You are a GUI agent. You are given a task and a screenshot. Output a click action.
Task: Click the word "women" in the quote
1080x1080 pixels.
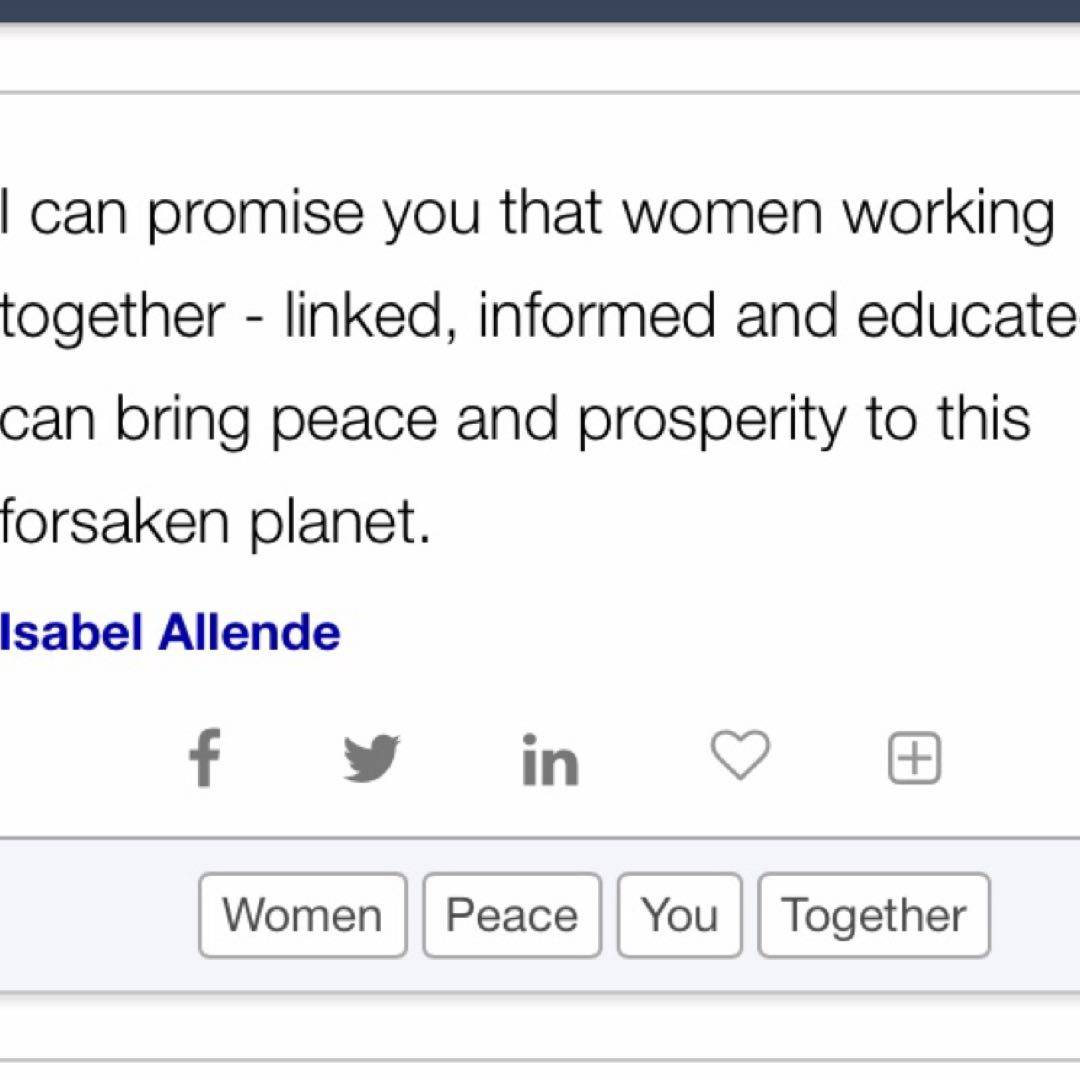point(726,214)
